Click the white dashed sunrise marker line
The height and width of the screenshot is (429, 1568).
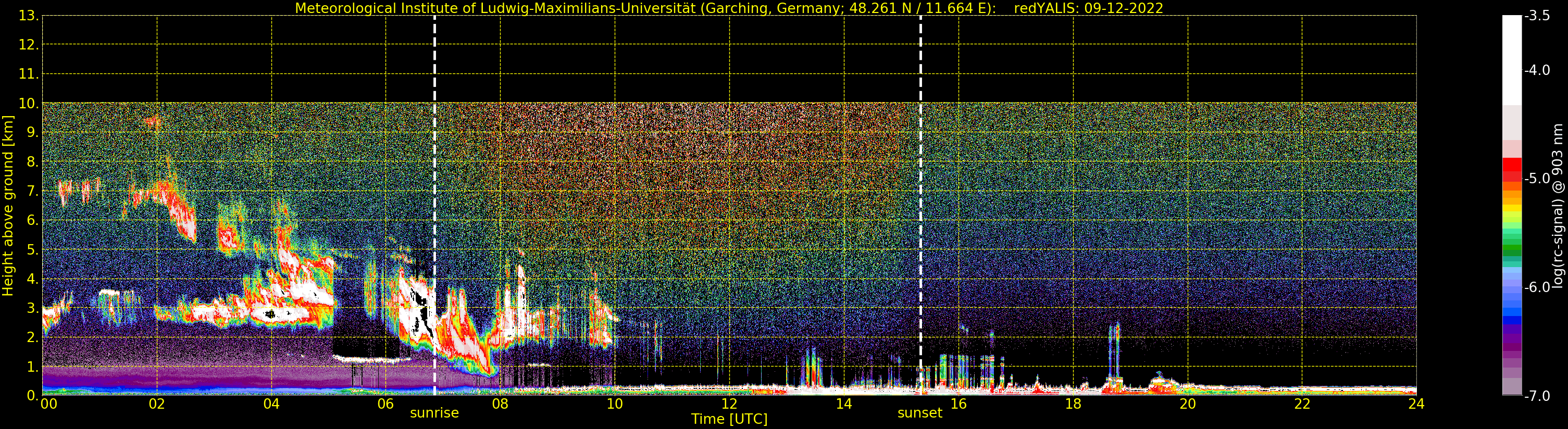click(x=434, y=205)
